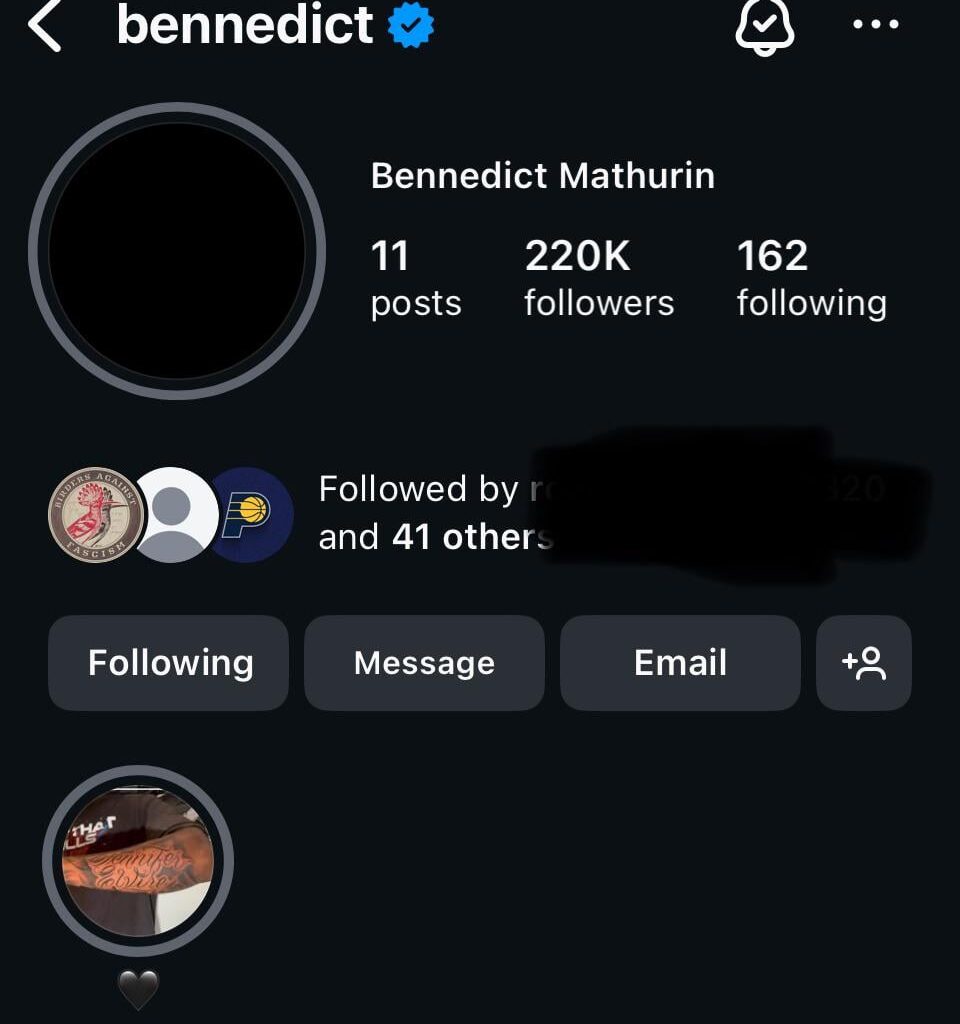Tap the black heart highlight label

click(x=138, y=990)
